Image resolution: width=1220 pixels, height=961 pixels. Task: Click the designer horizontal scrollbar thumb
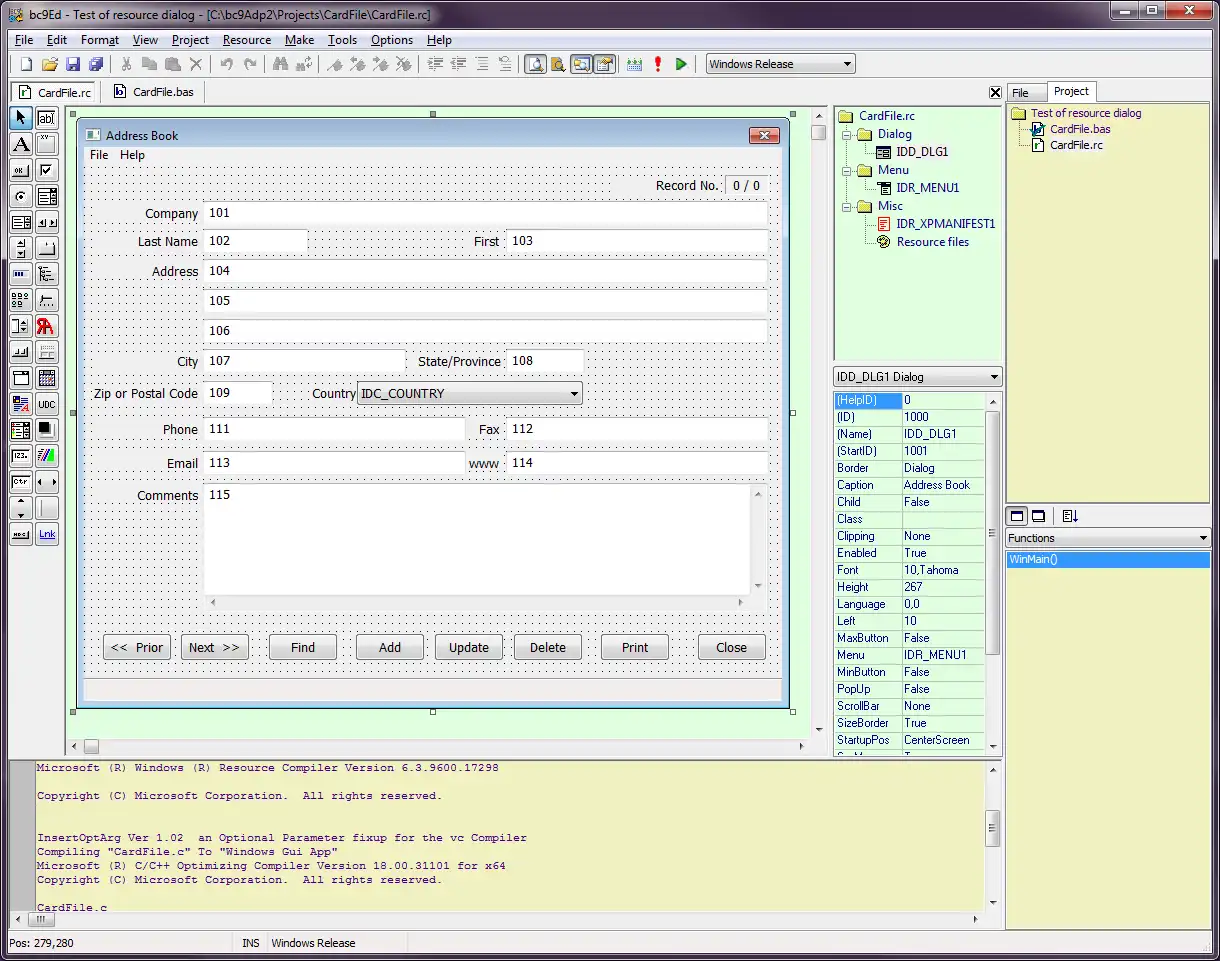click(91, 746)
